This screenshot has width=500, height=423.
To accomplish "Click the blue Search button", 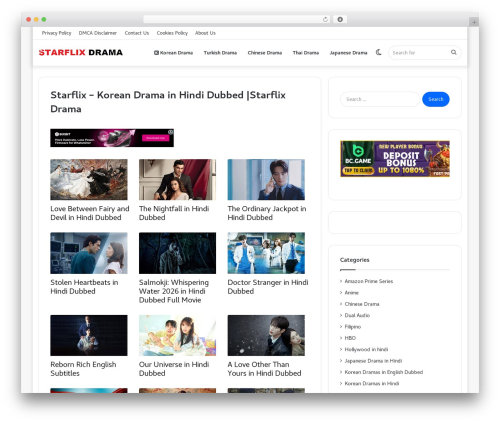I will coord(436,99).
